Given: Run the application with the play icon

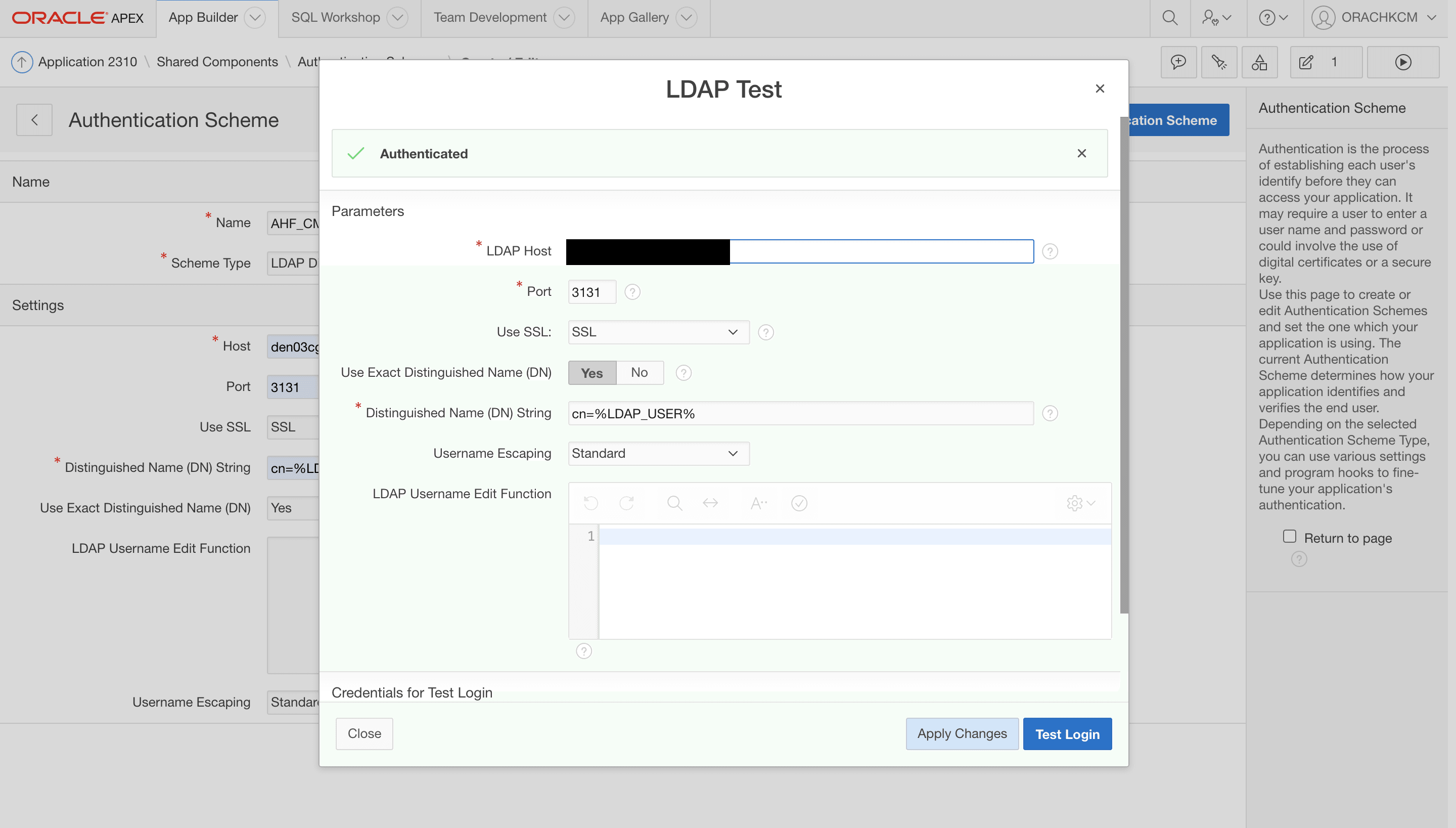Looking at the screenshot, I should (1402, 62).
